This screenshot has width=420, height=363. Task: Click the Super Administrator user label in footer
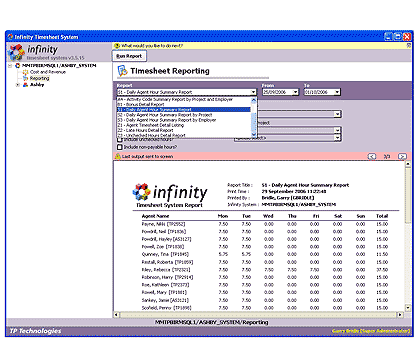(x=371, y=331)
